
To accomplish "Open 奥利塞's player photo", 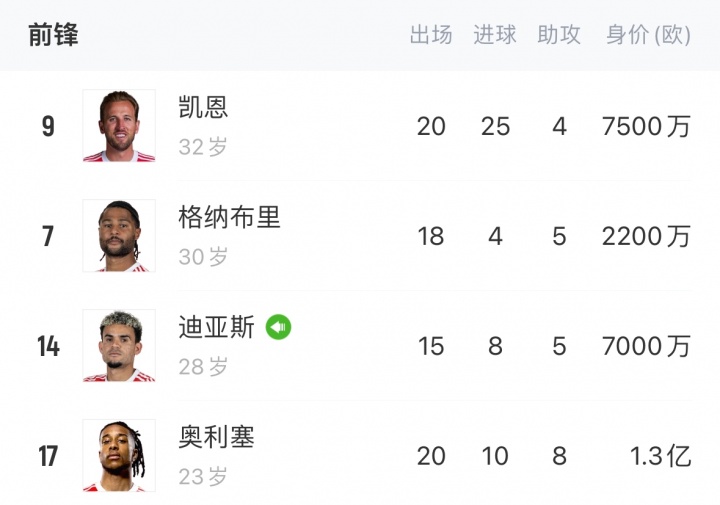I will (119, 456).
